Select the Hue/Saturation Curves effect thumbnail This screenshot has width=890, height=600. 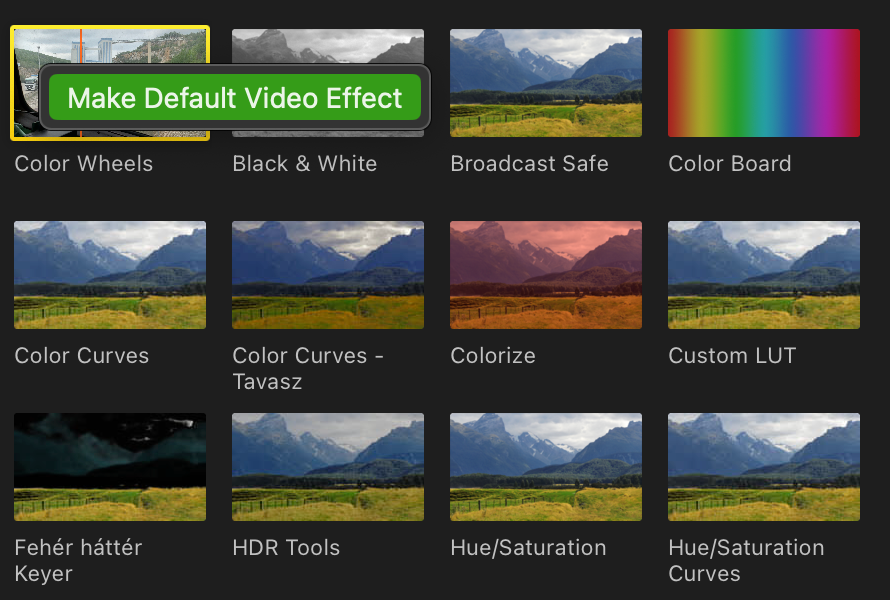(763, 467)
